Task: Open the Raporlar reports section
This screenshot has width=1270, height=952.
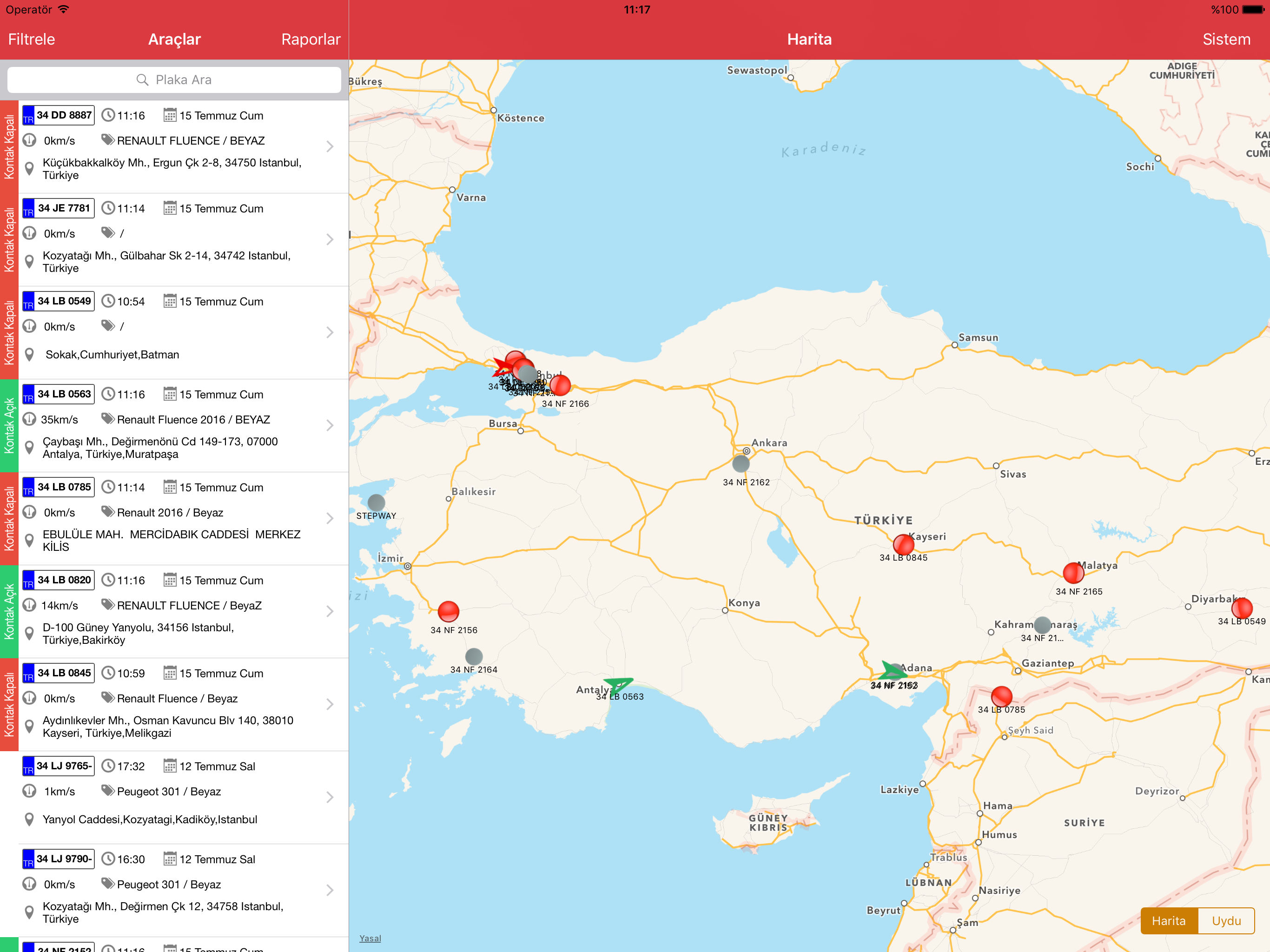Action: (x=311, y=39)
